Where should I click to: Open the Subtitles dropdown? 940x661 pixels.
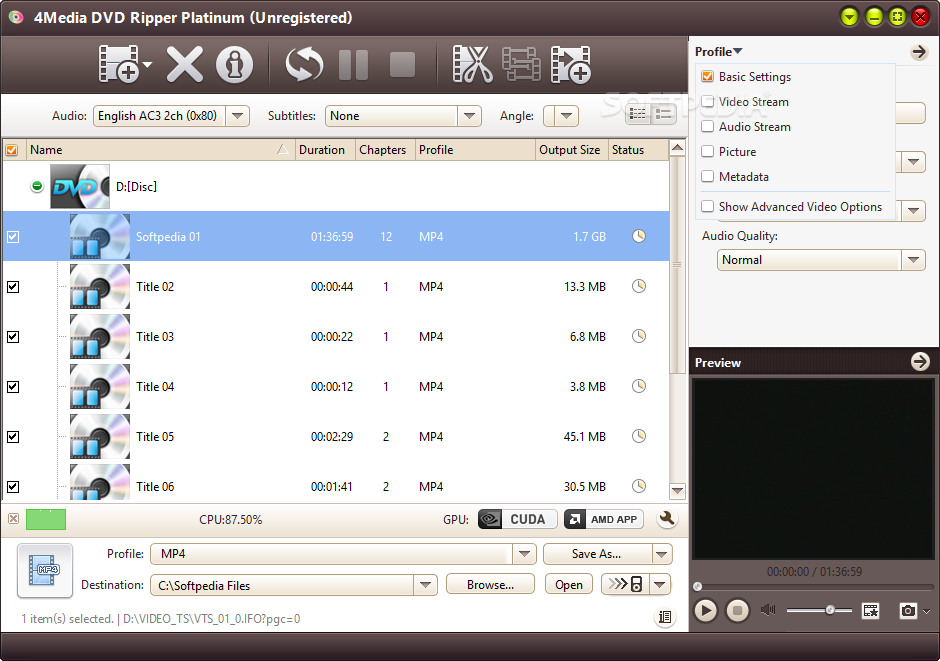469,116
